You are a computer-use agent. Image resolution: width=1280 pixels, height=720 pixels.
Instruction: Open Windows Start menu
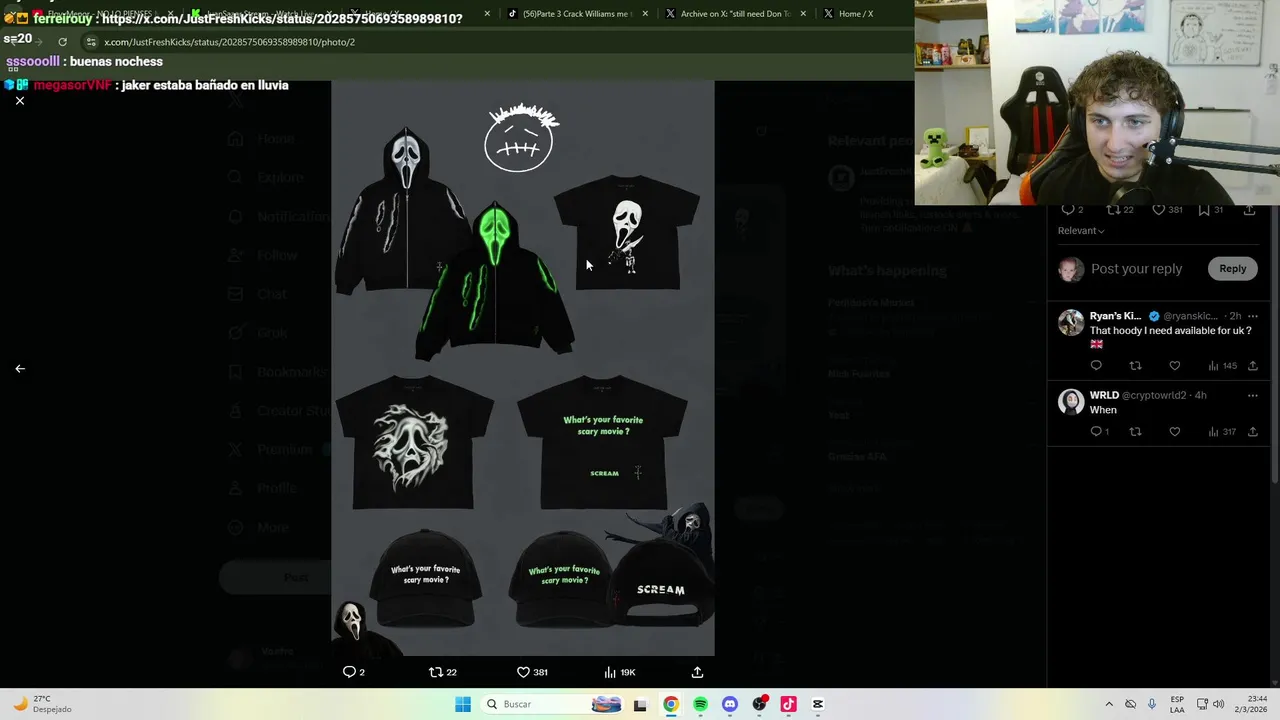point(463,704)
